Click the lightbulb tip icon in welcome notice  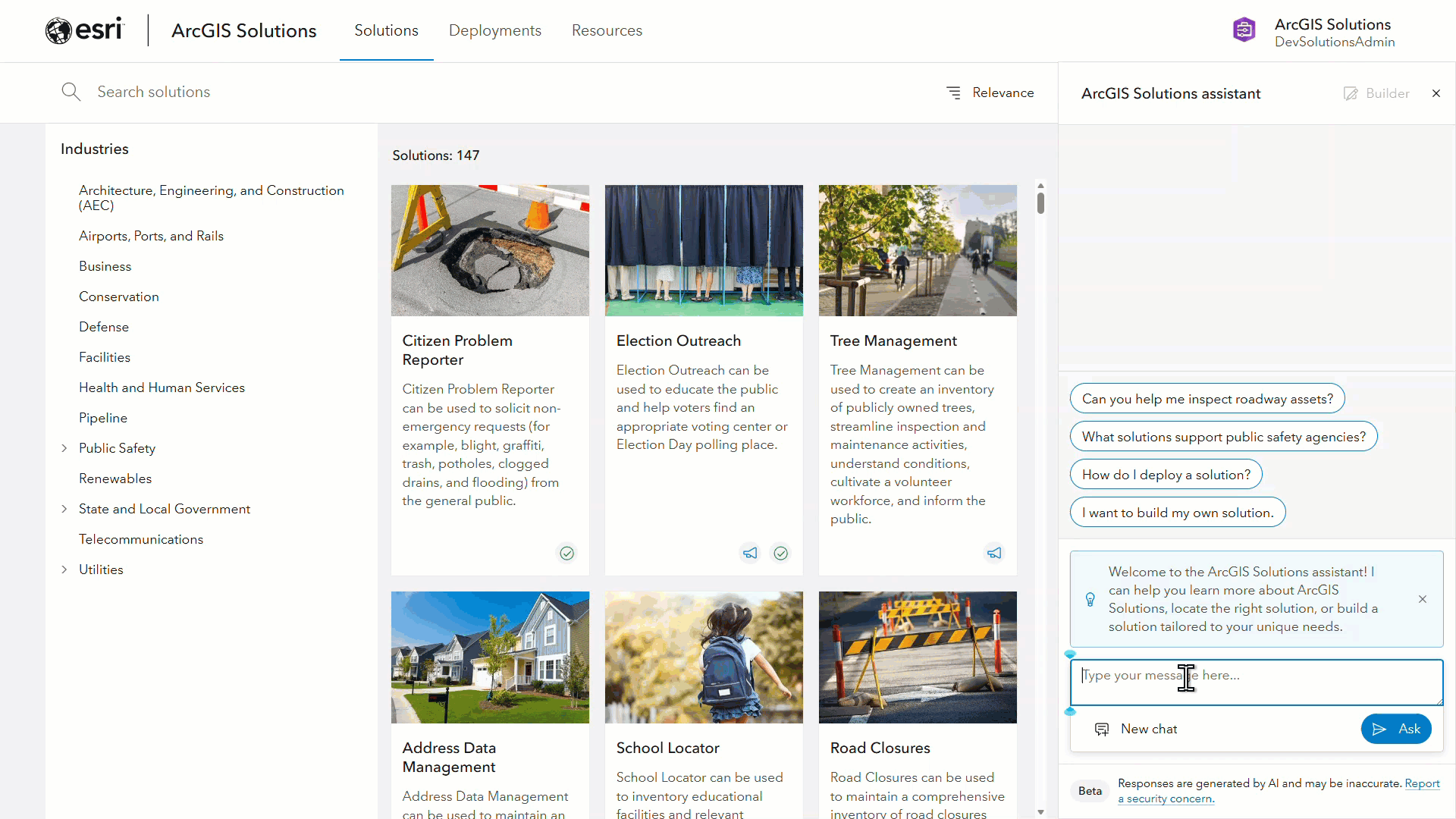click(1090, 599)
